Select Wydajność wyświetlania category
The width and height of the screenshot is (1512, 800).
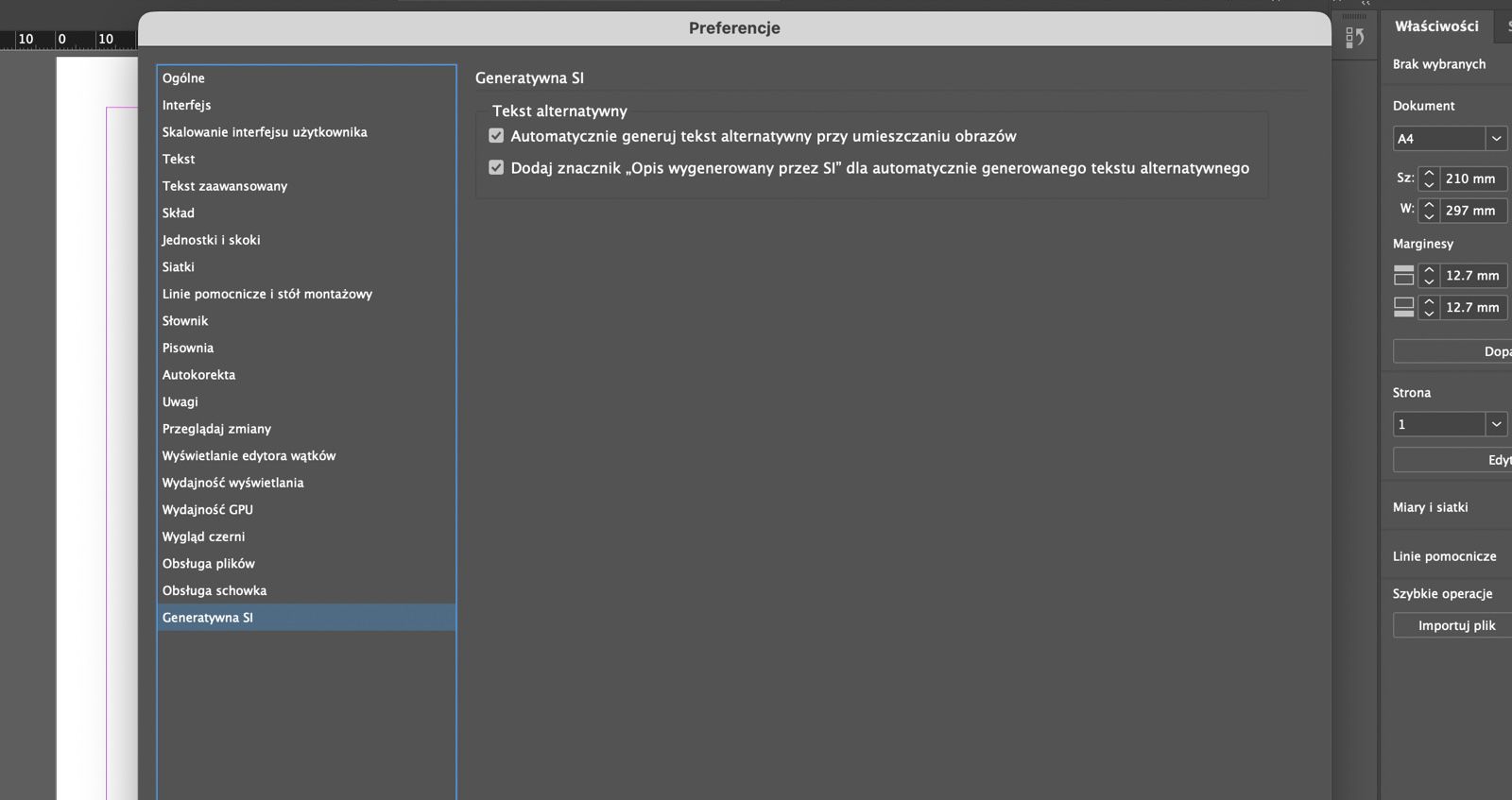pyautogui.click(x=306, y=483)
